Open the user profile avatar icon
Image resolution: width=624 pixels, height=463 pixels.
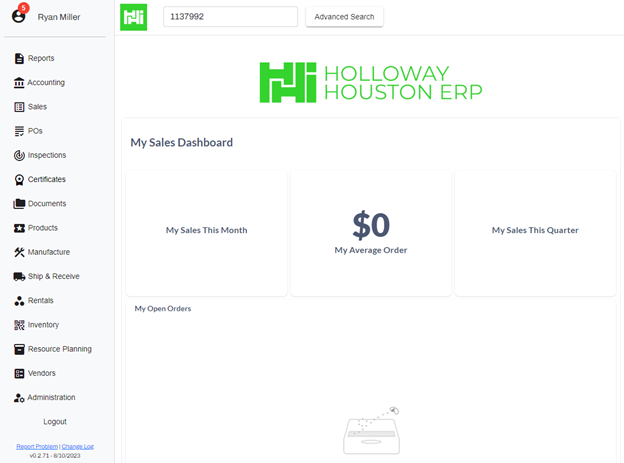pyautogui.click(x=18, y=16)
